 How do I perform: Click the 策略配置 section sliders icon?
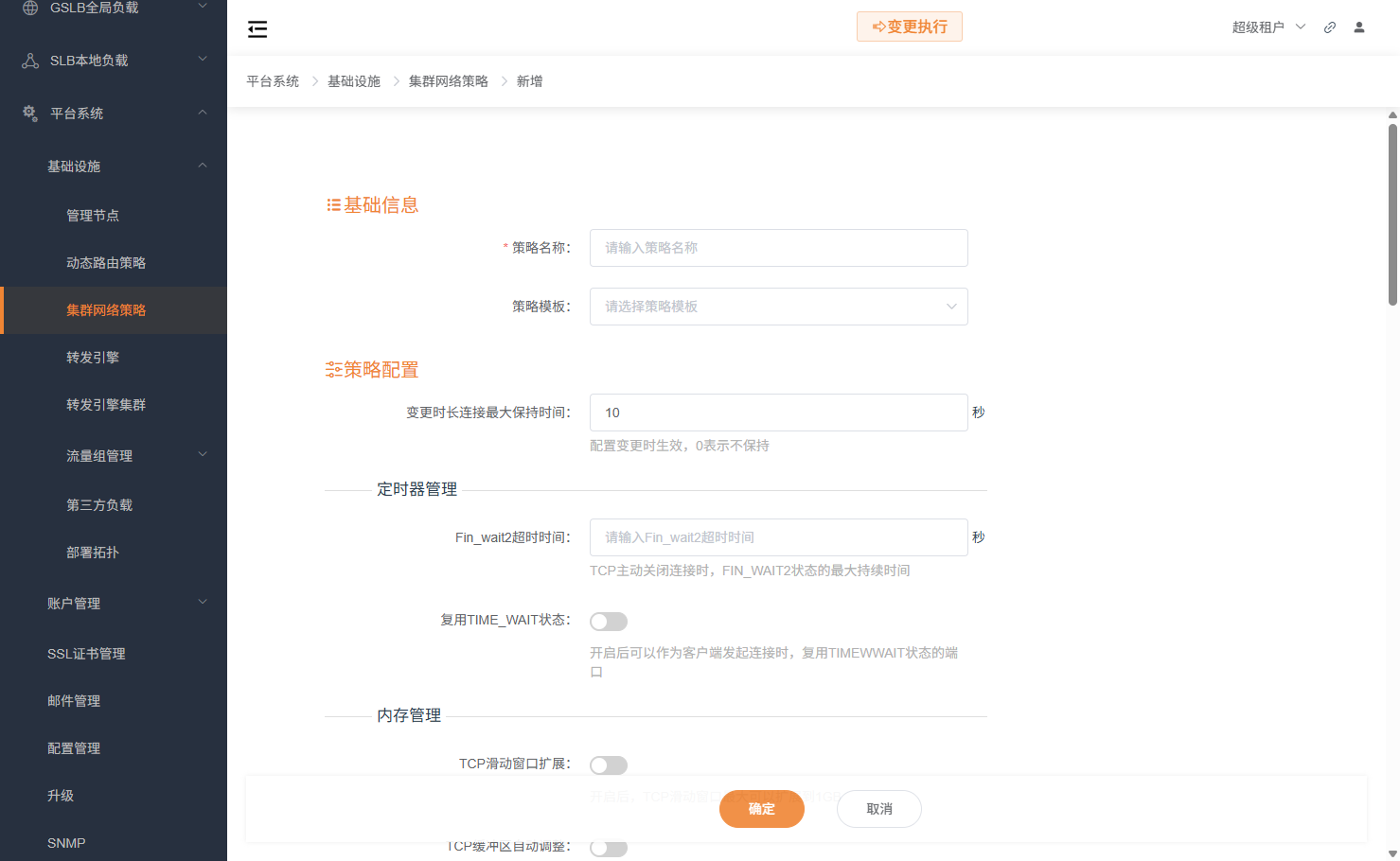331,368
